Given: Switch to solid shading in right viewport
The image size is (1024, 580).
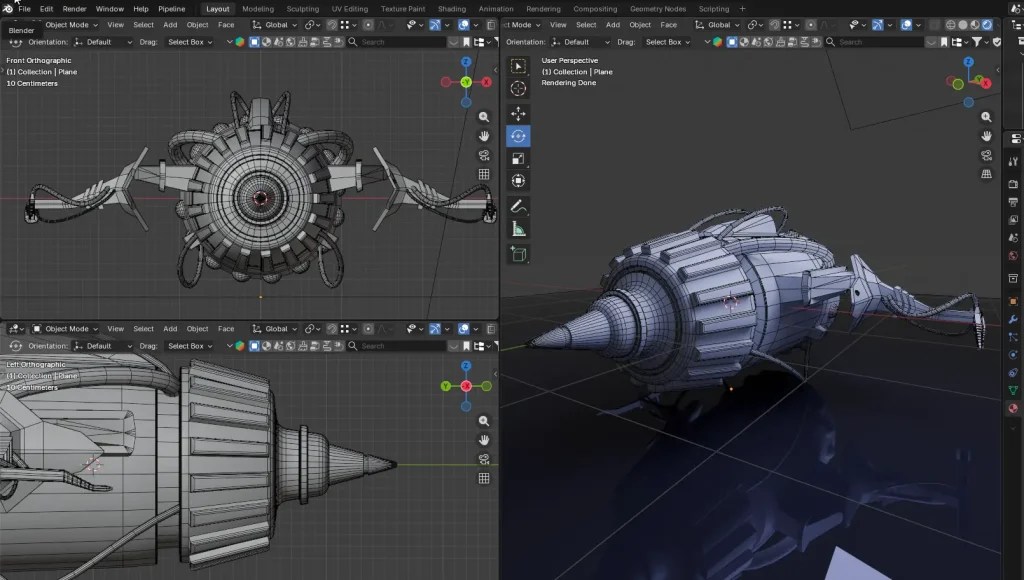Looking at the screenshot, I should pyautogui.click(x=963, y=25).
